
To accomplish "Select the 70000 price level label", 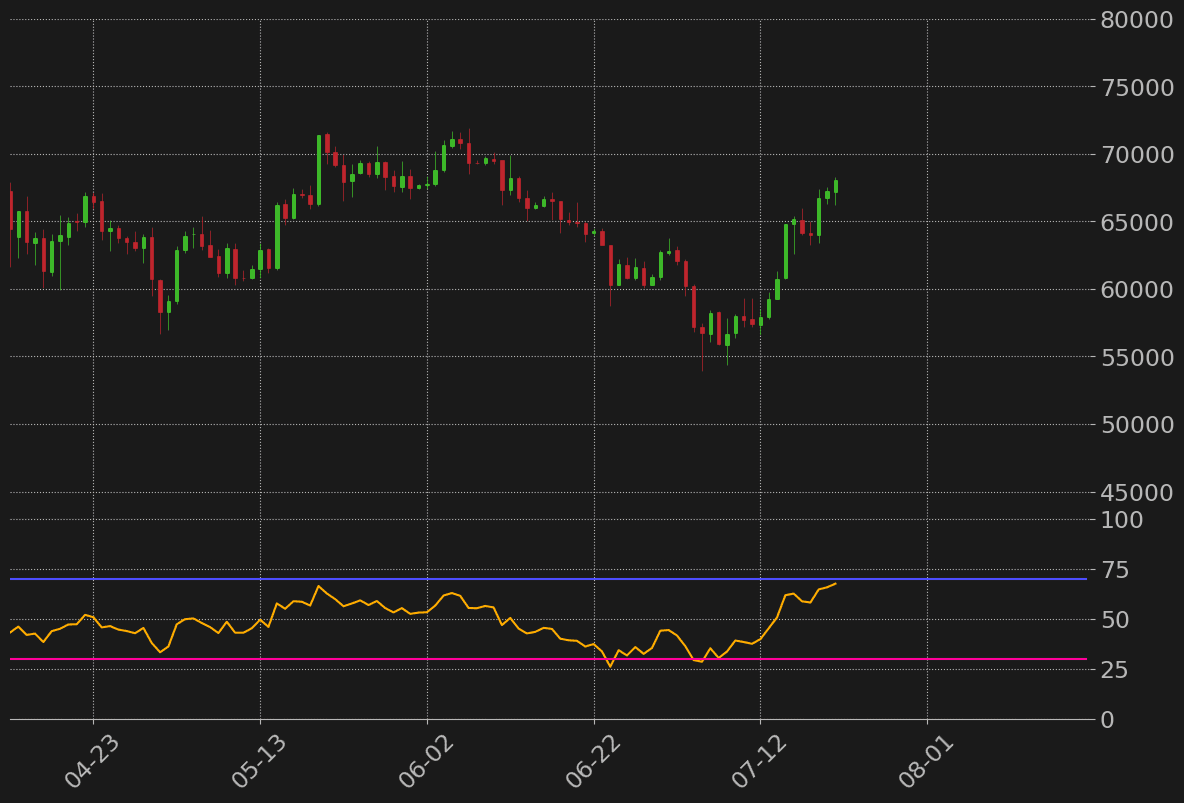I will click(1137, 155).
